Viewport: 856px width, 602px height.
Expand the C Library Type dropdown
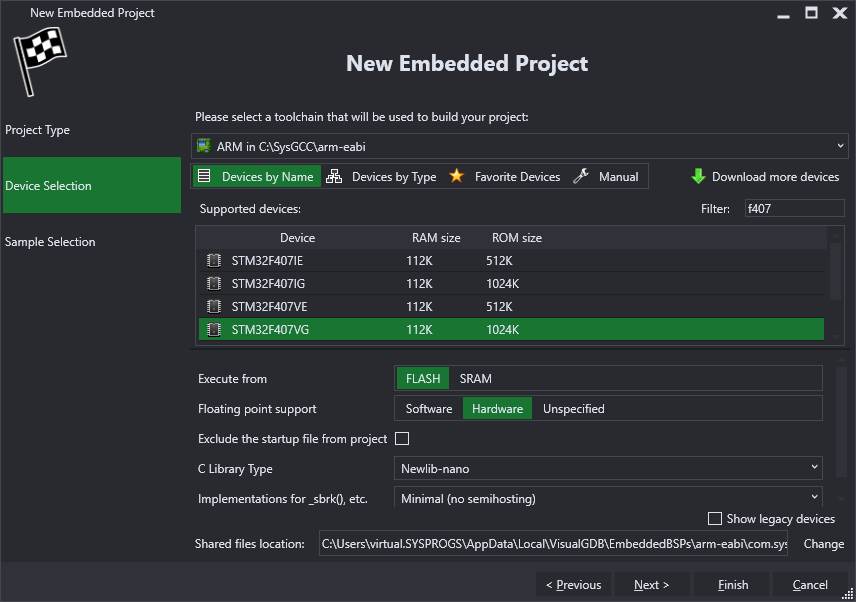point(608,468)
